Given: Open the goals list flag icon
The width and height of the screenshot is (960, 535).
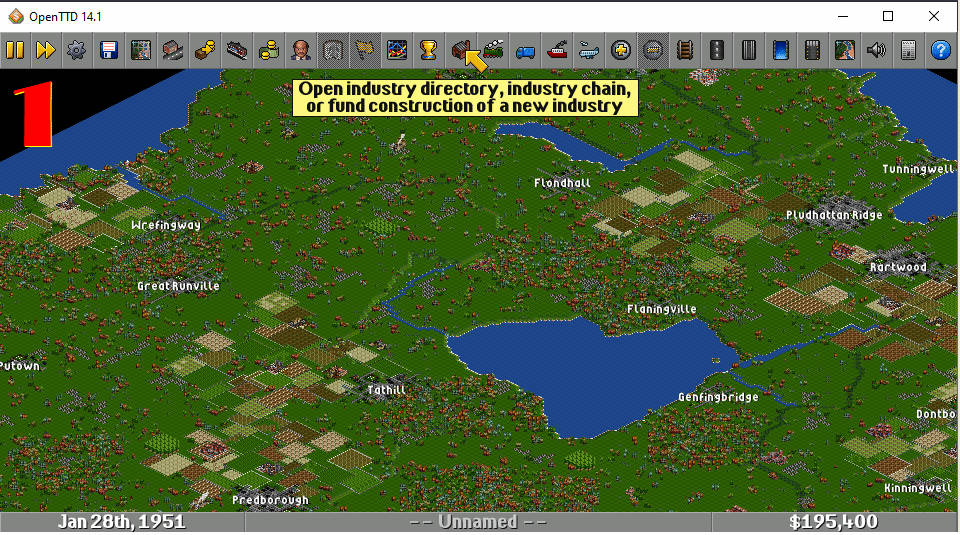Looking at the screenshot, I should pos(364,50).
